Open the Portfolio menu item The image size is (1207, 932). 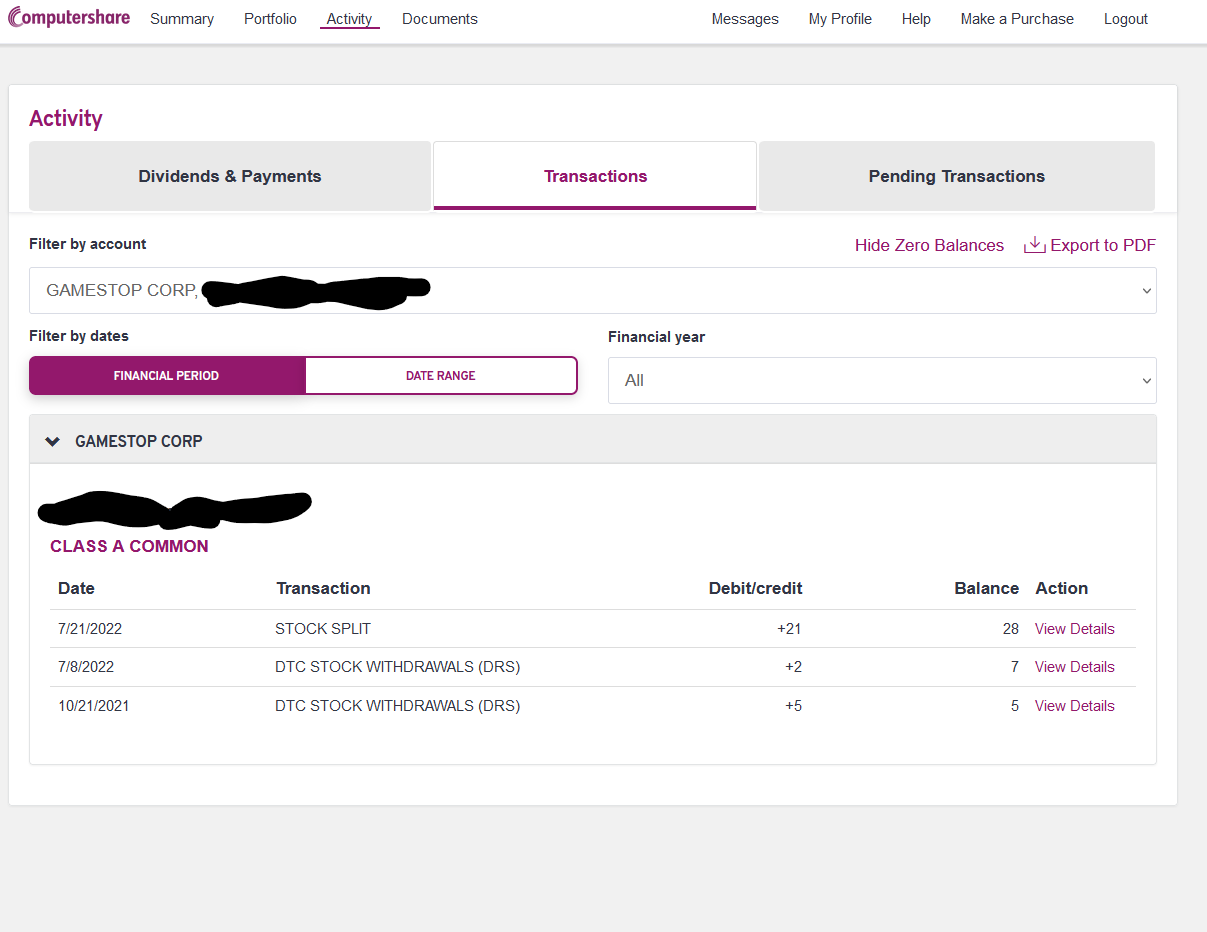click(x=270, y=19)
